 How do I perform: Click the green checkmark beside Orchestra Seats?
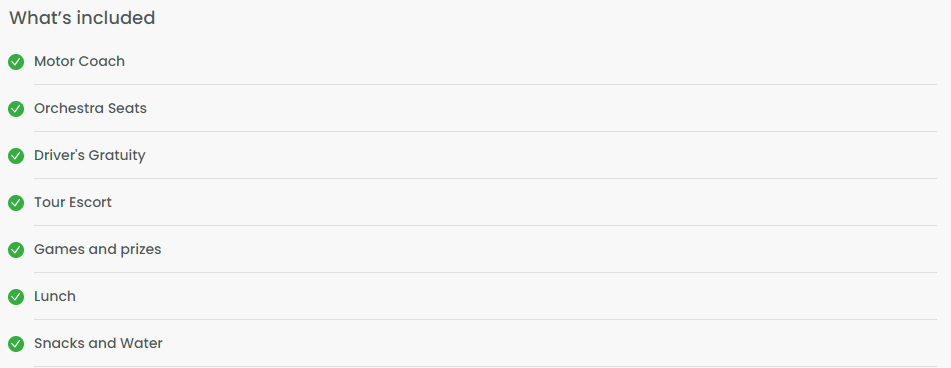[16, 109]
